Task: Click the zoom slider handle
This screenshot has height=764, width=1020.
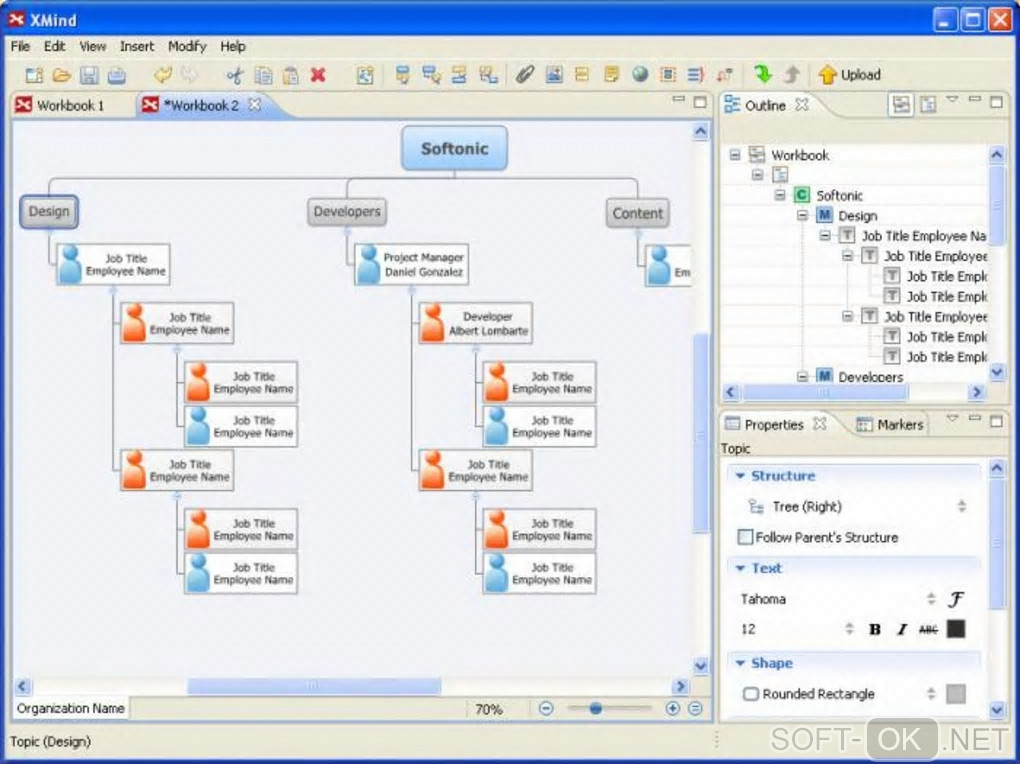Action: pyautogui.click(x=595, y=708)
